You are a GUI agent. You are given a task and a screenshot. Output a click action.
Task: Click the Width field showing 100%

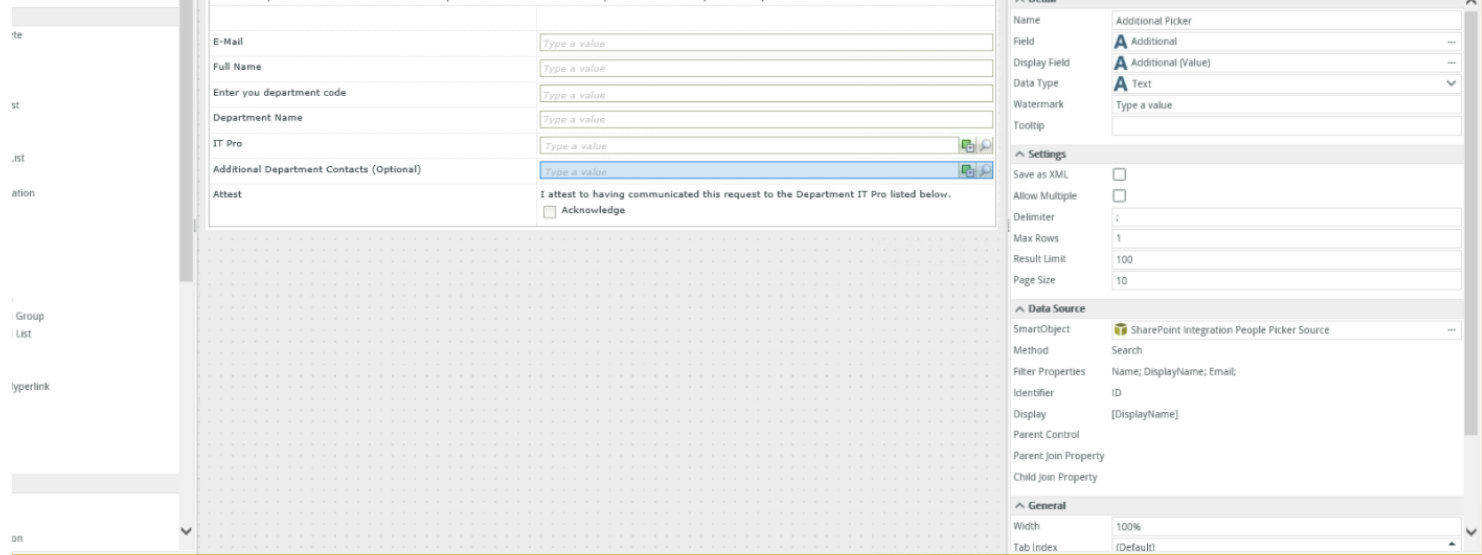tap(1287, 525)
